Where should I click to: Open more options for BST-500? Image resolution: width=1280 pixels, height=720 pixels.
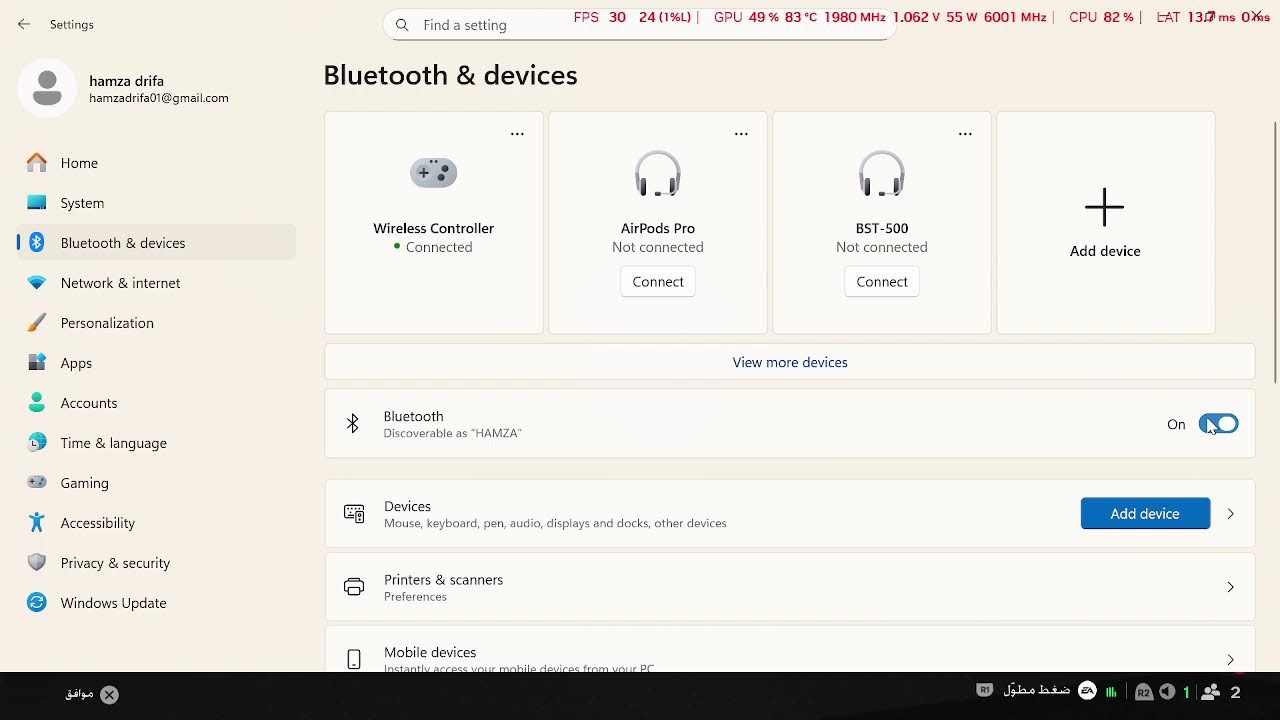coord(965,133)
